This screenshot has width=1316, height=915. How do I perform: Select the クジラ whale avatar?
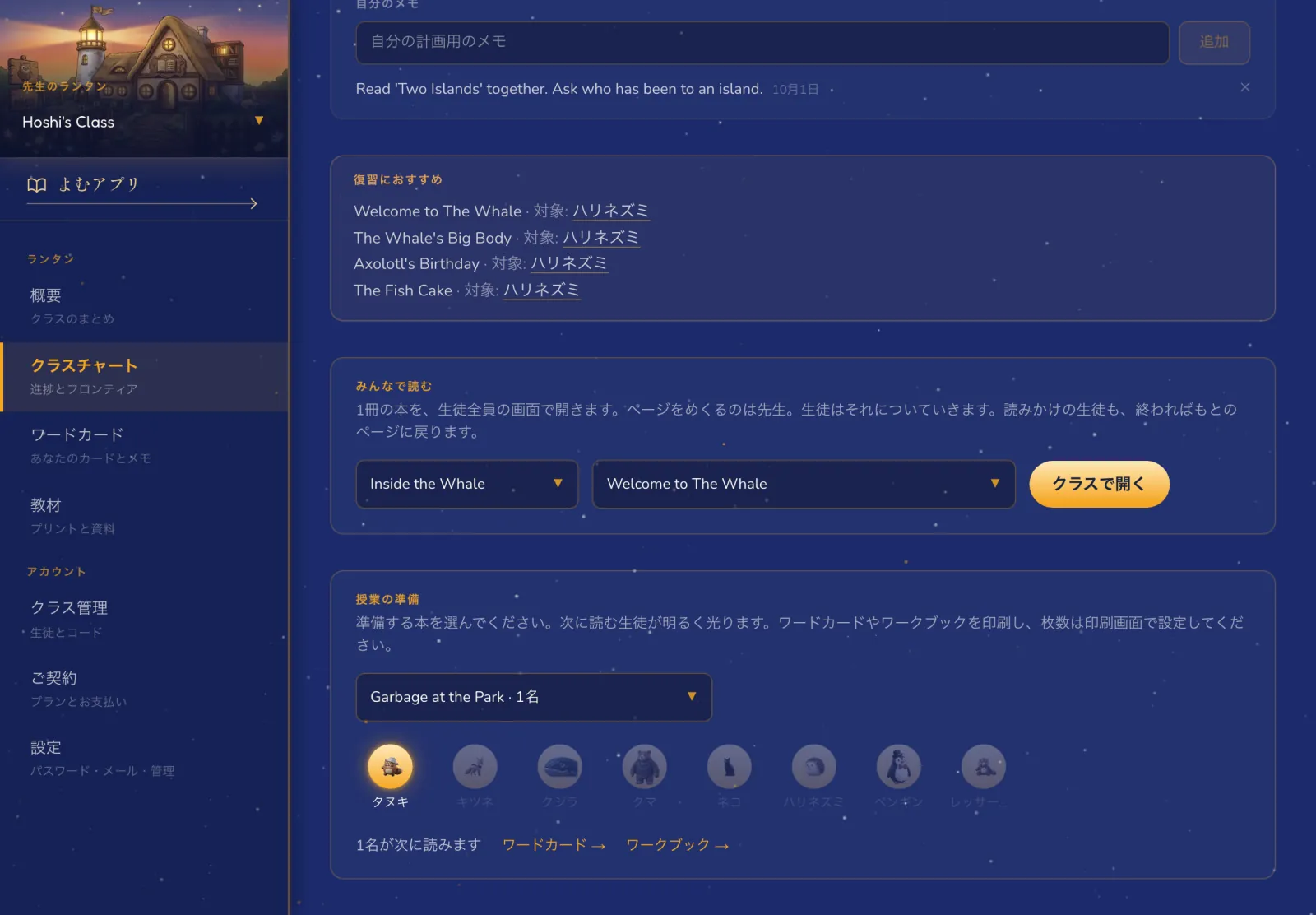tap(559, 767)
